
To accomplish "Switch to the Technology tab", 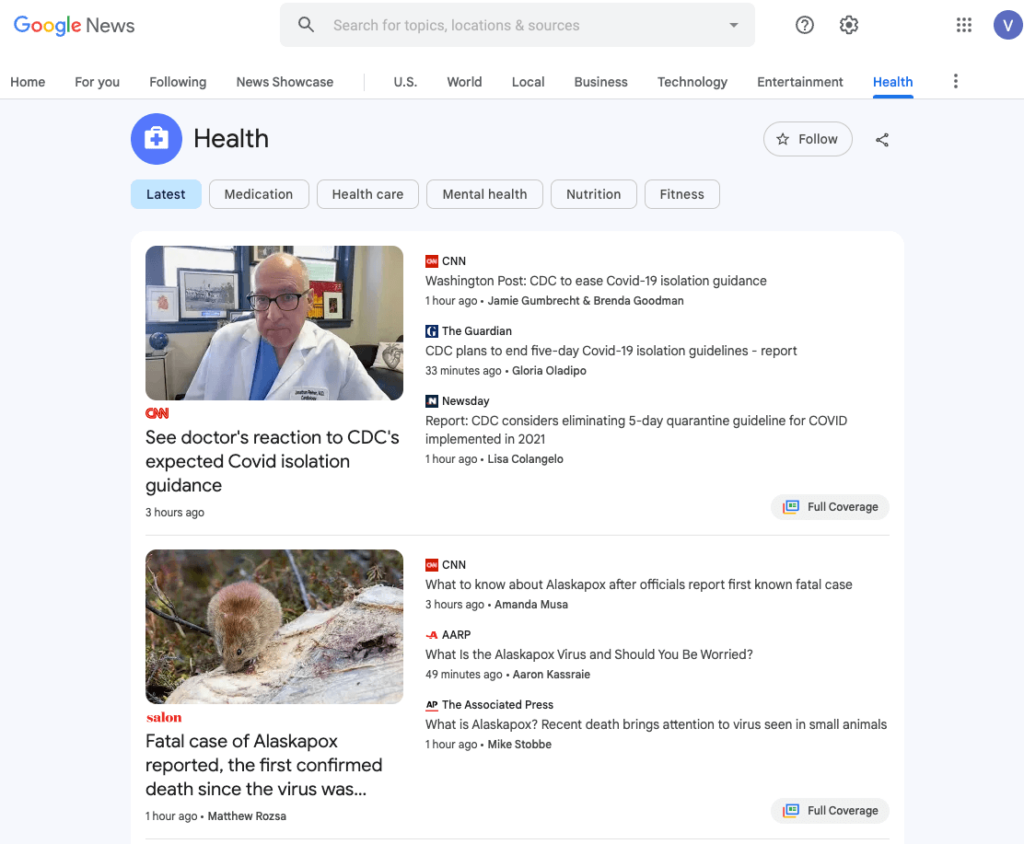I will click(692, 82).
